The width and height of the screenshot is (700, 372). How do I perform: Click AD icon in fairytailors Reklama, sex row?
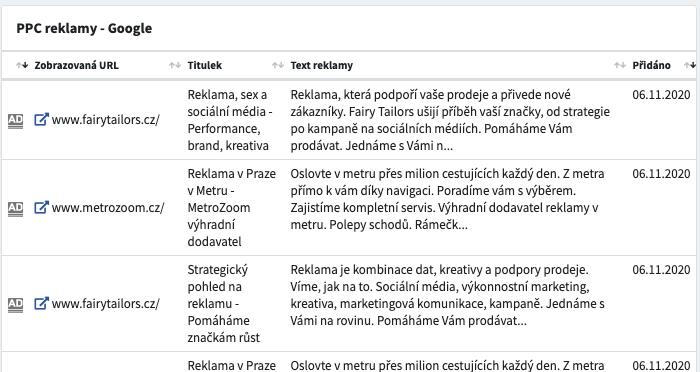(x=15, y=121)
